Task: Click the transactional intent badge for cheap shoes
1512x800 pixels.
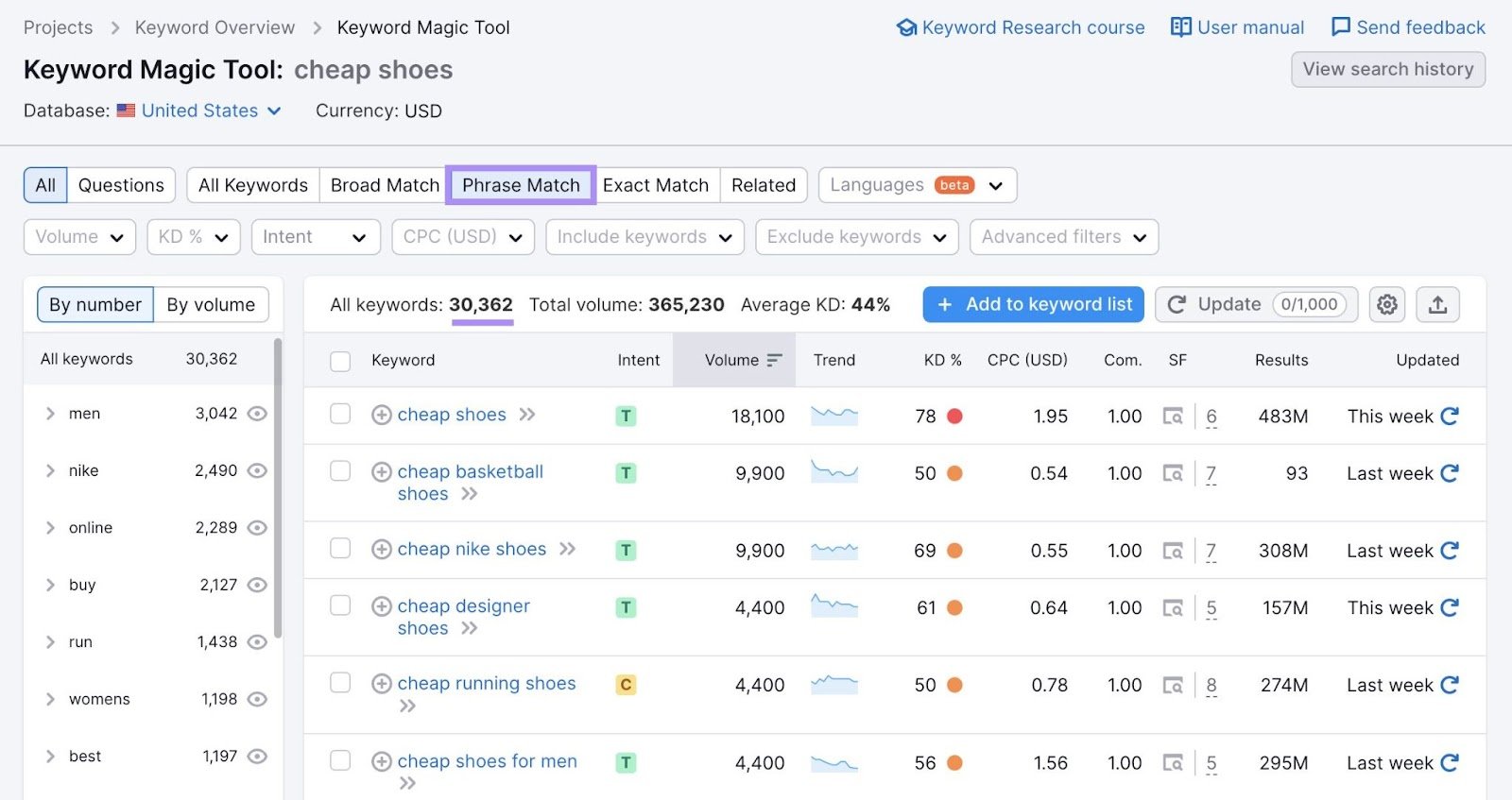Action: pyautogui.click(x=626, y=416)
